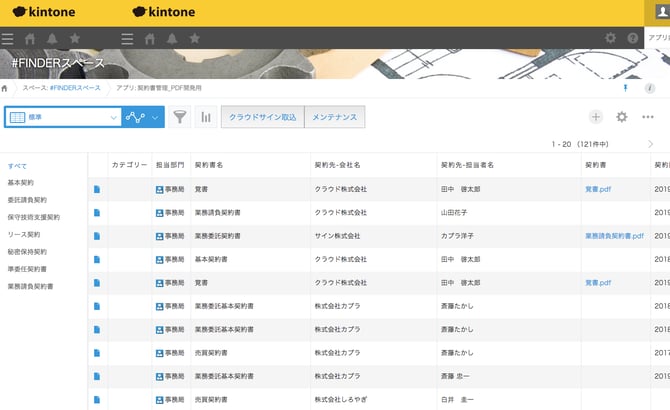Select リース契約 in the category sidebar
The image size is (670, 410).
click(x=25, y=234)
